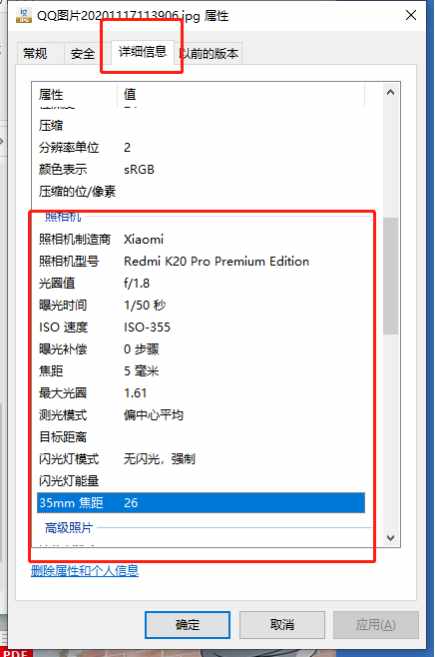Screen dimensions: 435x657
Task: Close the properties dialog
Action: (x=411, y=15)
